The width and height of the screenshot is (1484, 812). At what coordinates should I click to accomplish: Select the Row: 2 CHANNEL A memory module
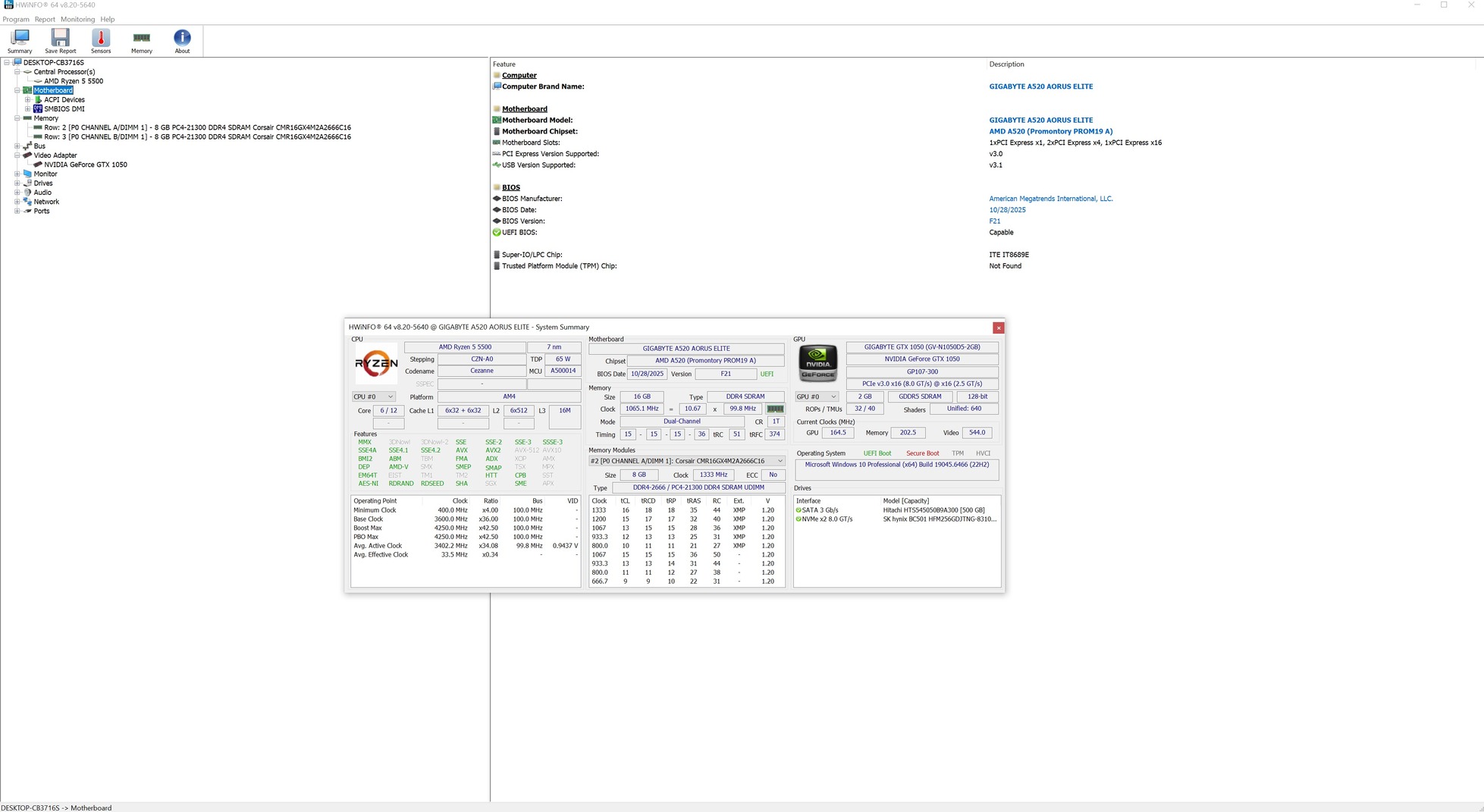pos(197,127)
